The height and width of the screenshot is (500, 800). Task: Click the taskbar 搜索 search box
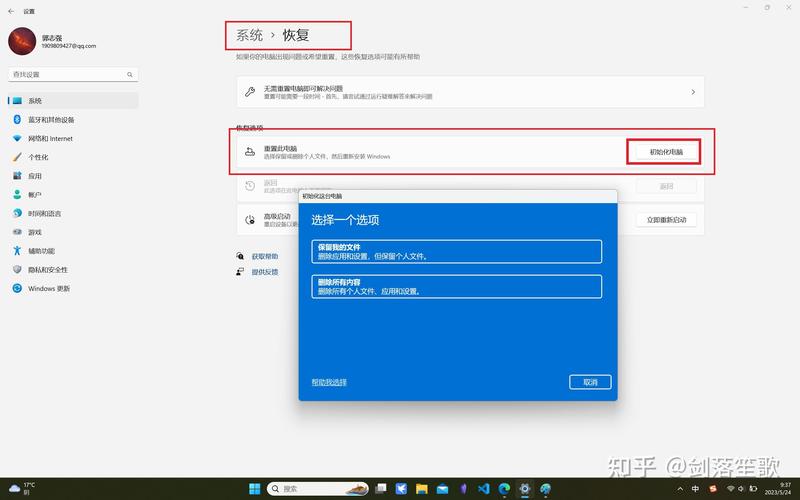317,489
